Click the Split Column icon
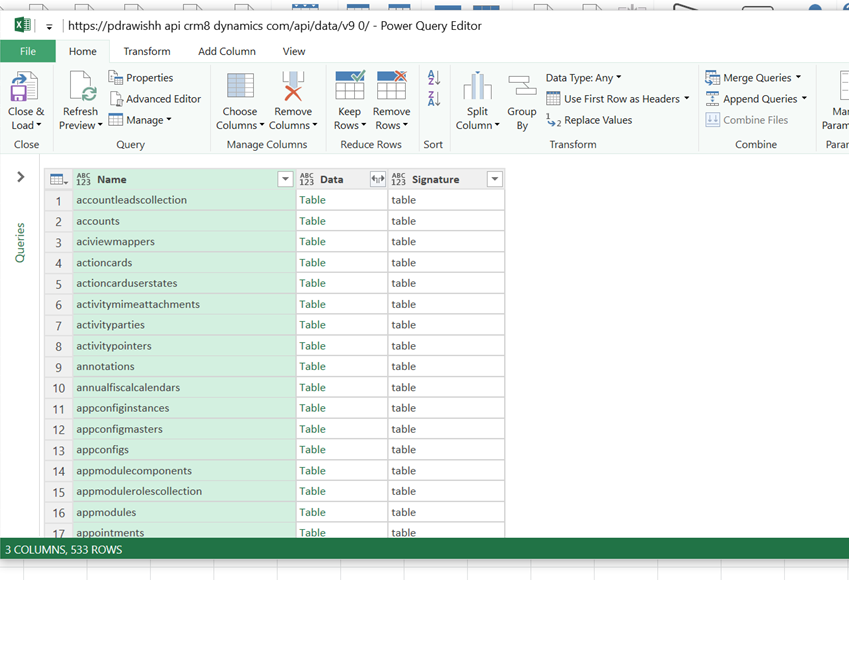 (477, 88)
